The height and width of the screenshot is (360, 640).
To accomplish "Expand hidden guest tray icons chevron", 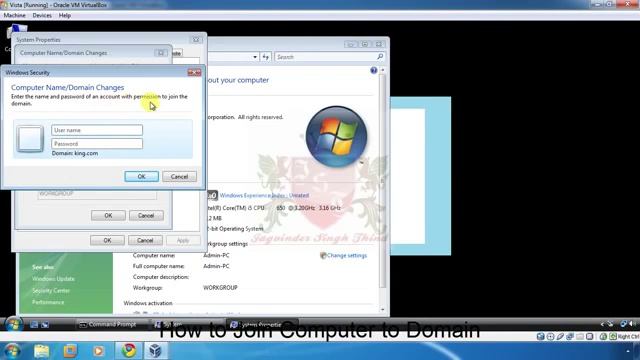I will pyautogui.click(x=602, y=324).
